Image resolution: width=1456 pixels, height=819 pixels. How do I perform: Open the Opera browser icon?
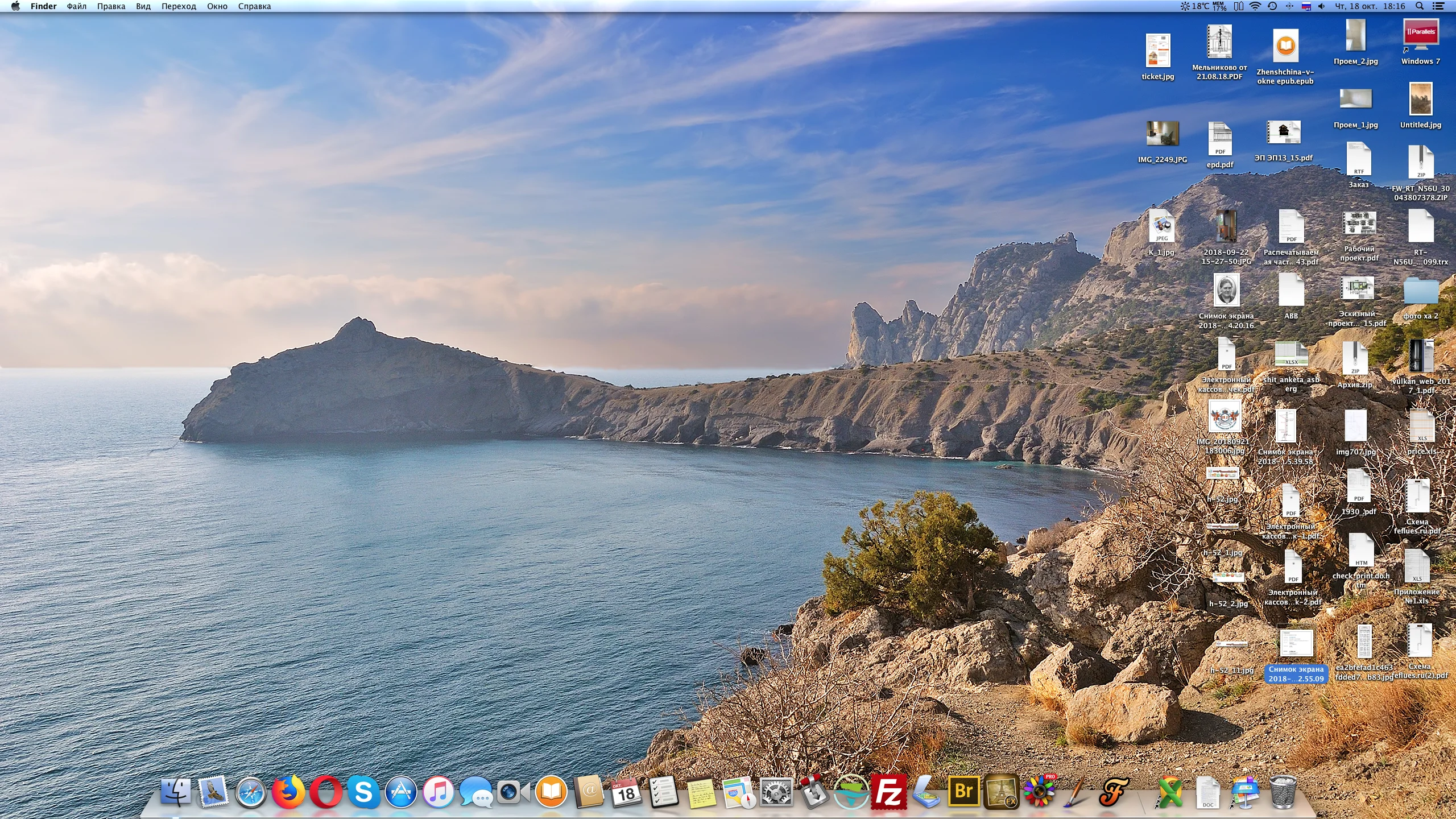coord(326,791)
